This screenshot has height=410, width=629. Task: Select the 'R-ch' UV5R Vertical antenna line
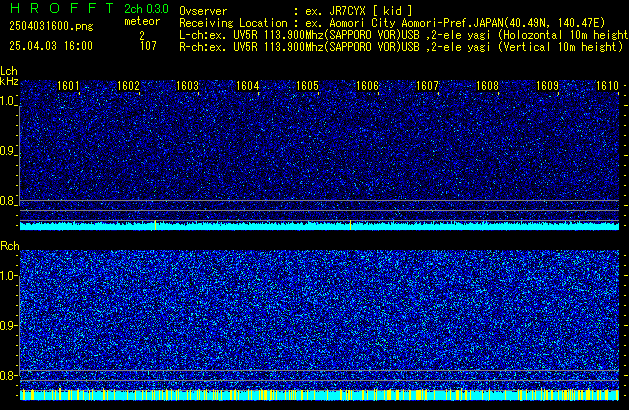click(401, 47)
